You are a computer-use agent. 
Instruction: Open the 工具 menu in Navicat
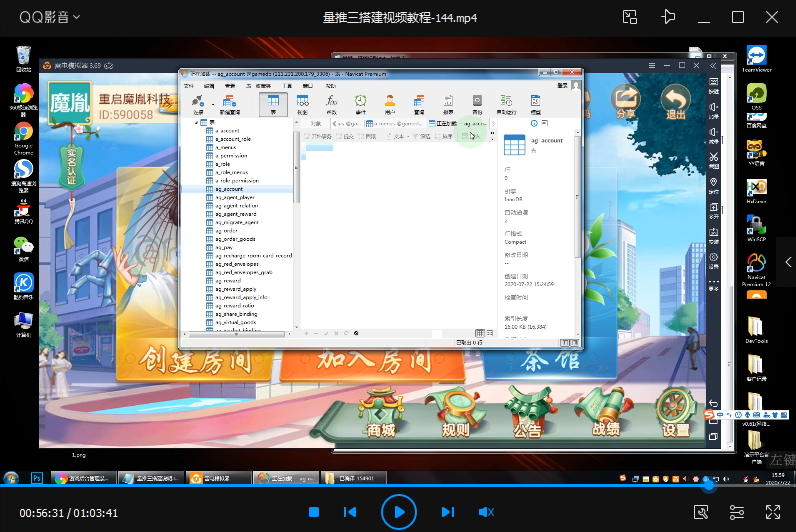click(287, 86)
